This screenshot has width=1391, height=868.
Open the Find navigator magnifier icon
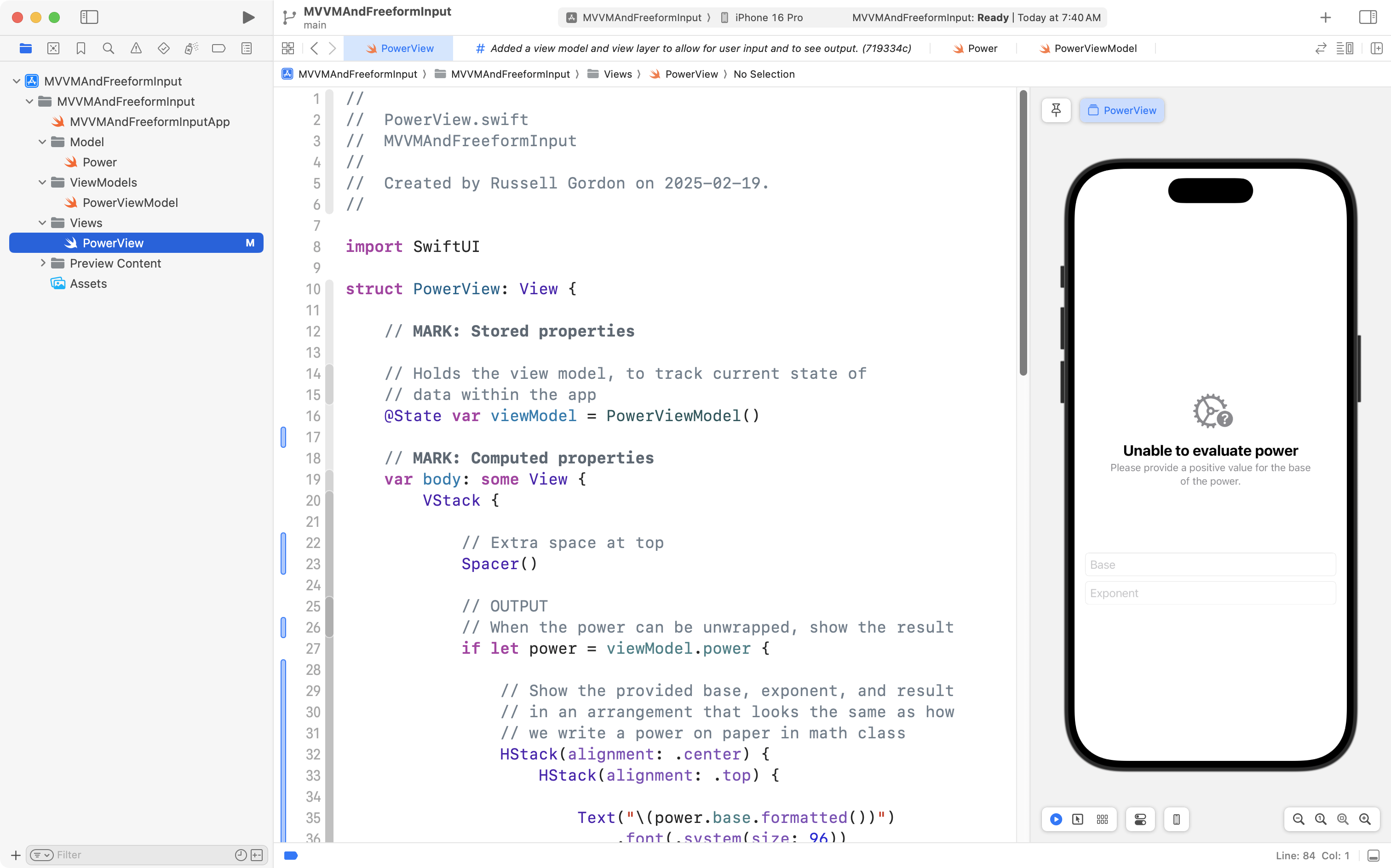108,48
